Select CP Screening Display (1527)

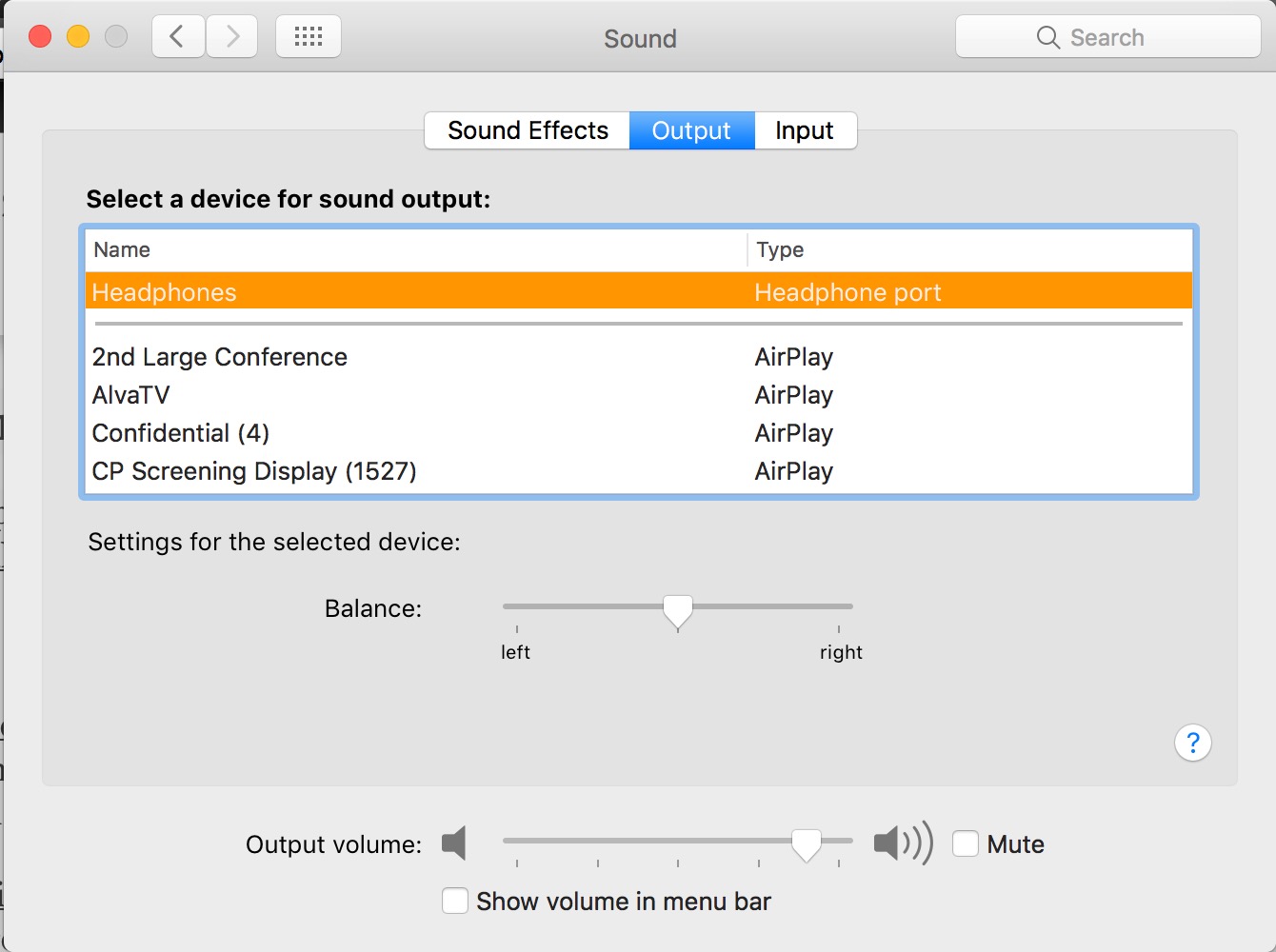click(254, 471)
